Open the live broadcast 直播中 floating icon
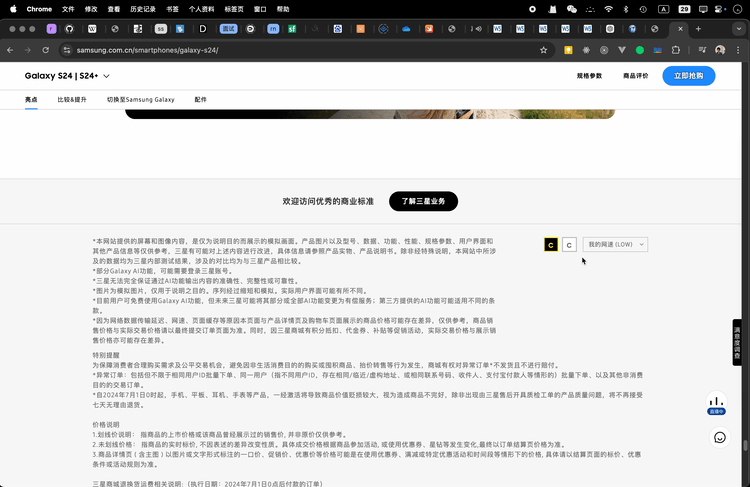The height and width of the screenshot is (487, 750). (x=717, y=403)
